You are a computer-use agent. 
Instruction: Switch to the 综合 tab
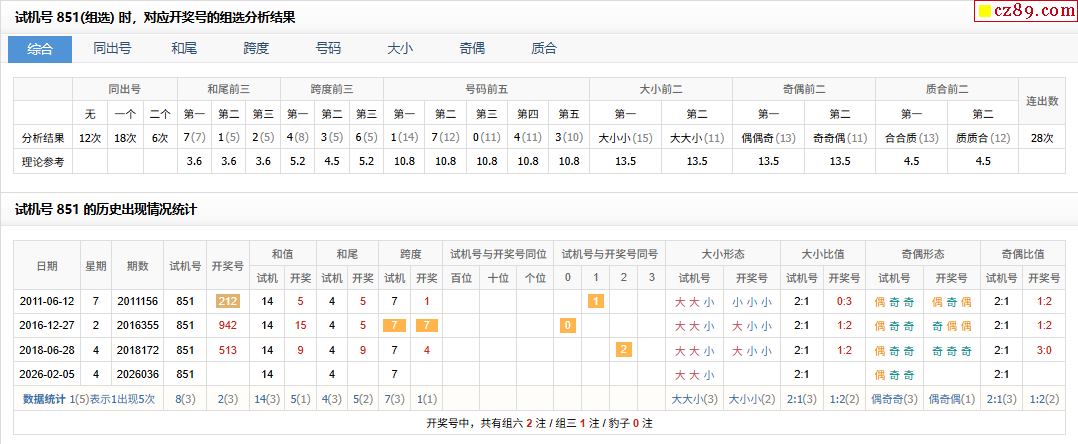tap(40, 48)
